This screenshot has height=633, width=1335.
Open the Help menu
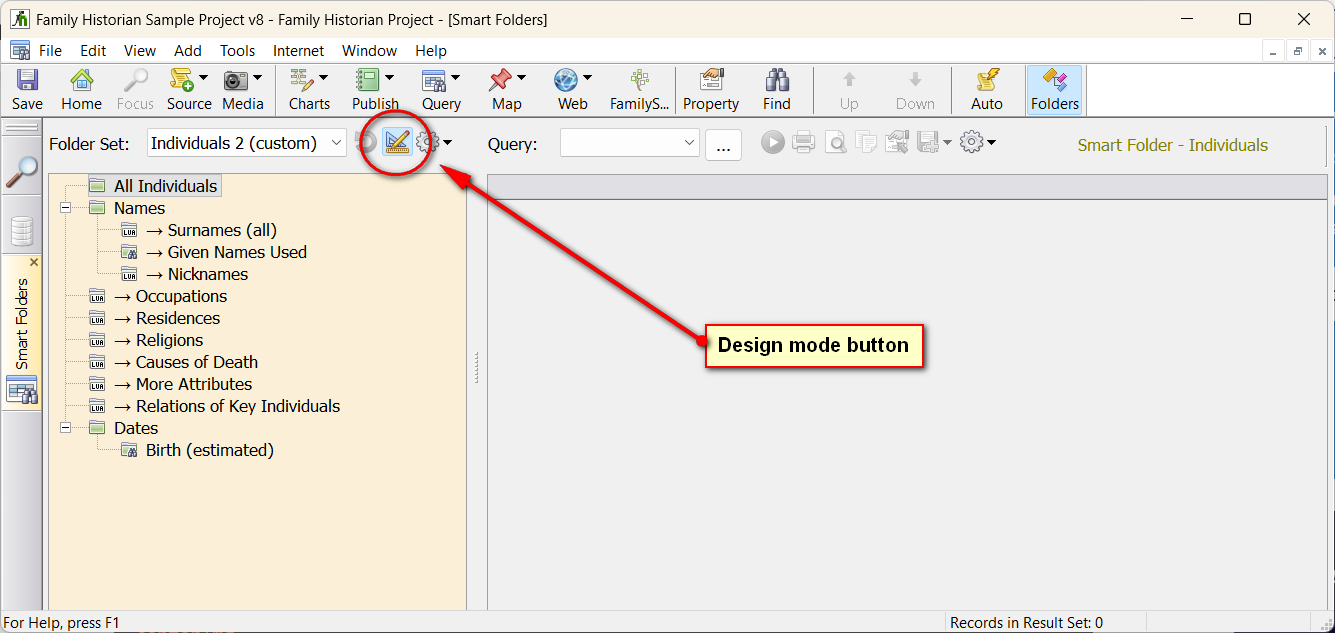tap(431, 51)
